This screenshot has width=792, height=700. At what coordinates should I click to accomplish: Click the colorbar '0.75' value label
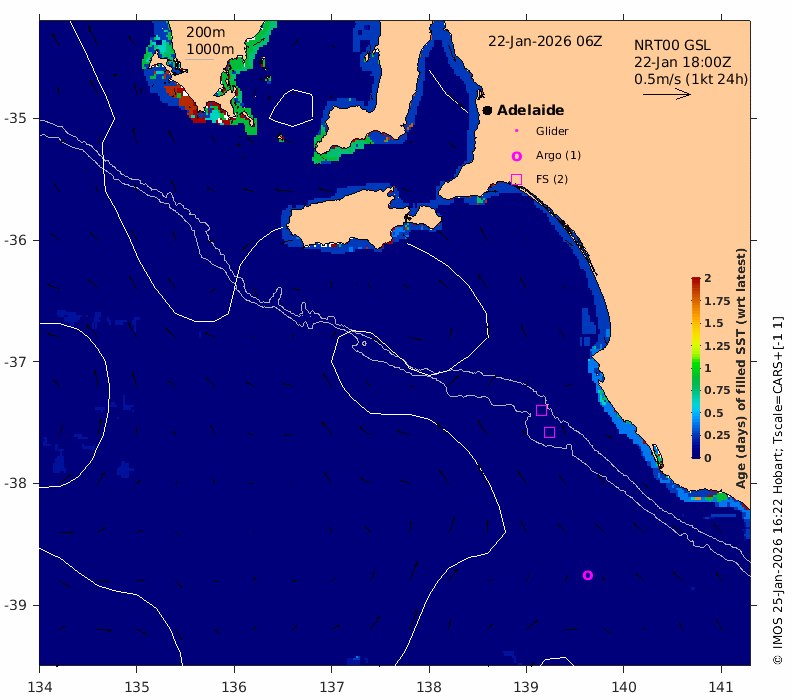[717, 390]
